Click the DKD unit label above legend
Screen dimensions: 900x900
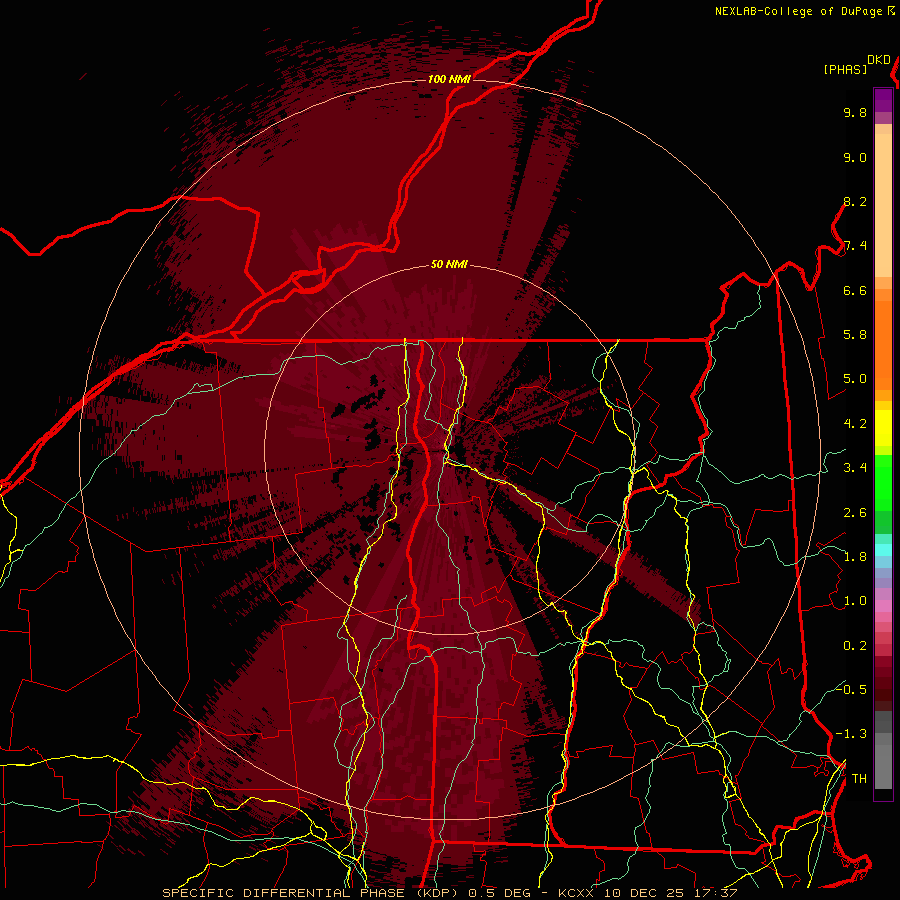click(879, 60)
